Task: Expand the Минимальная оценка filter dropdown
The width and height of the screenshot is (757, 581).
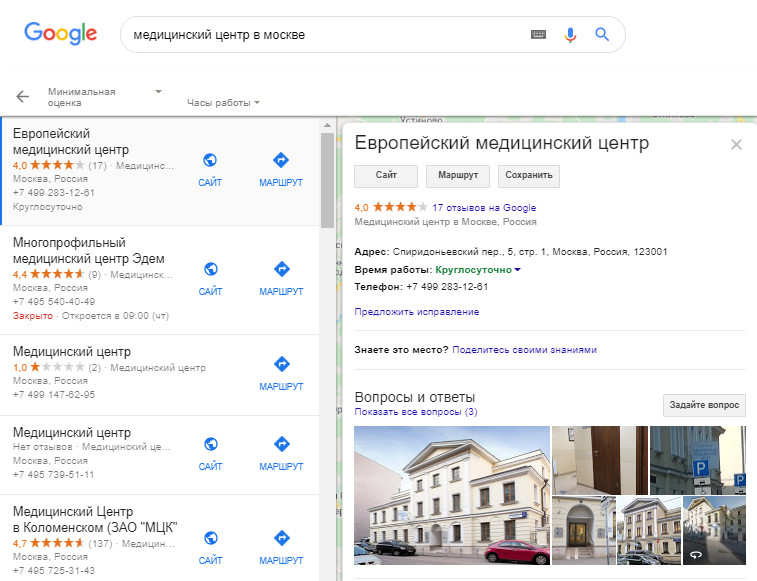Action: pos(158,91)
